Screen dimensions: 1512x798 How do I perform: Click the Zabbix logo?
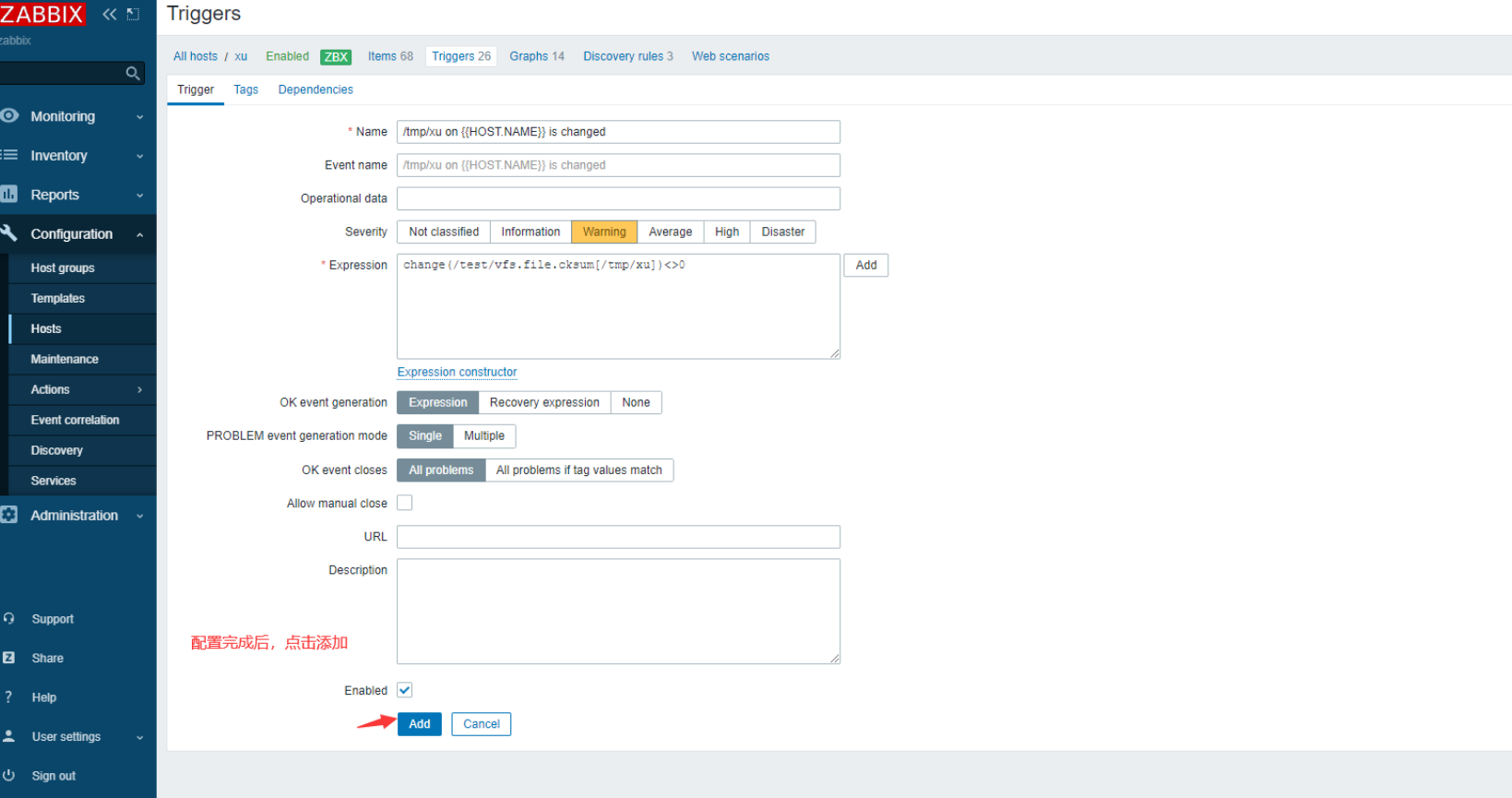(42, 14)
